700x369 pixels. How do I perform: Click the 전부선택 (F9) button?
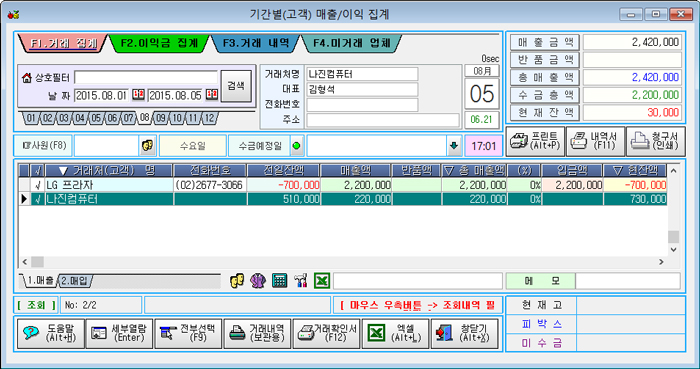pyautogui.click(x=188, y=333)
